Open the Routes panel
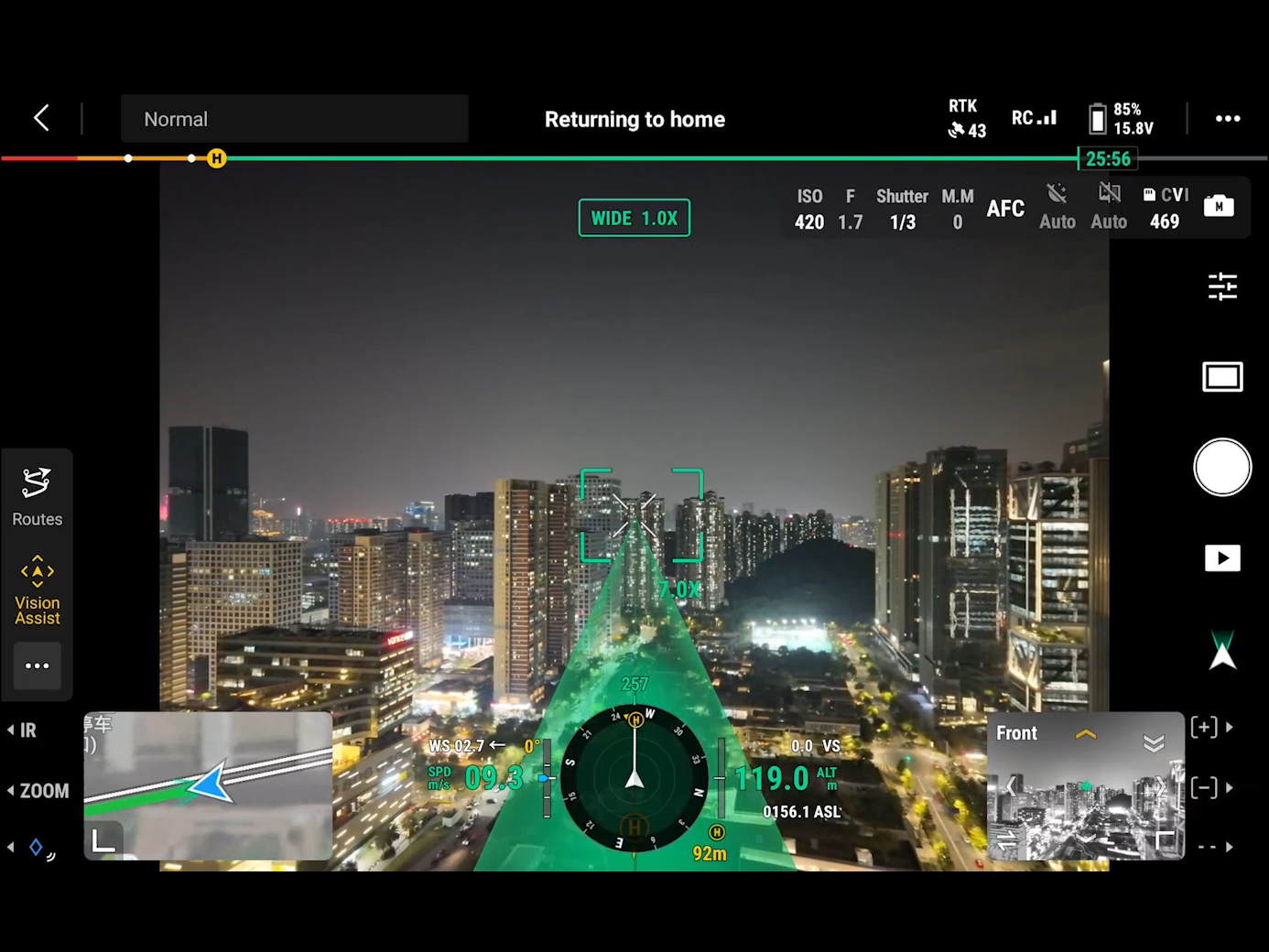 tap(37, 496)
